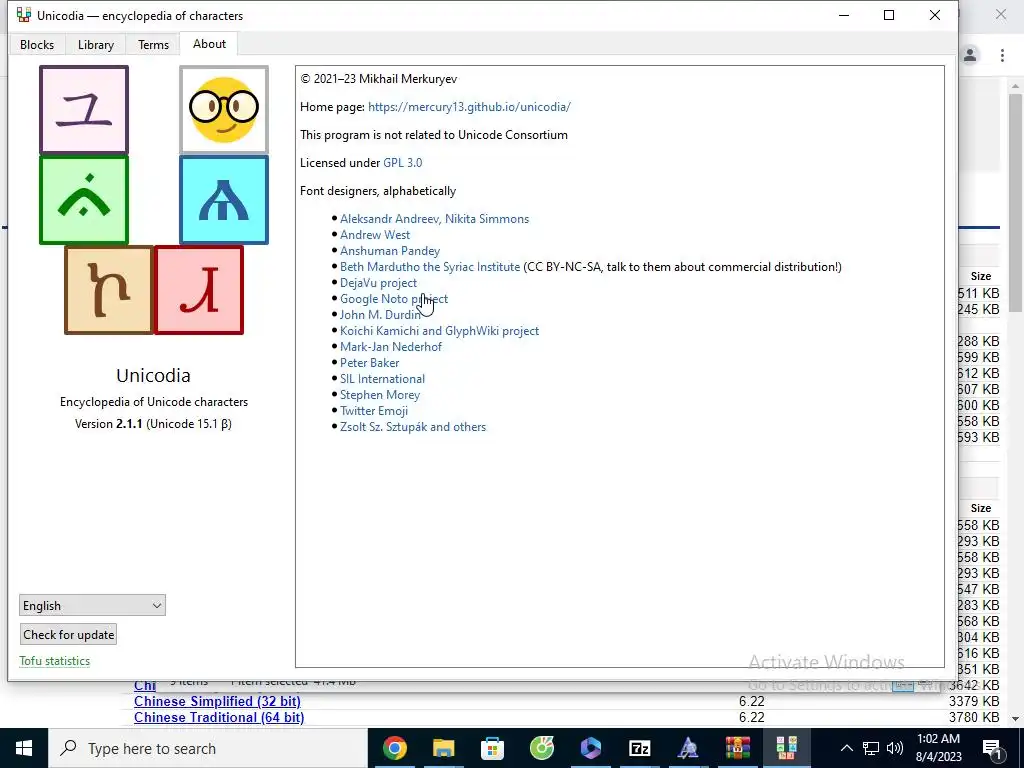Select the About tab
The height and width of the screenshot is (768, 1024).
pos(209,44)
